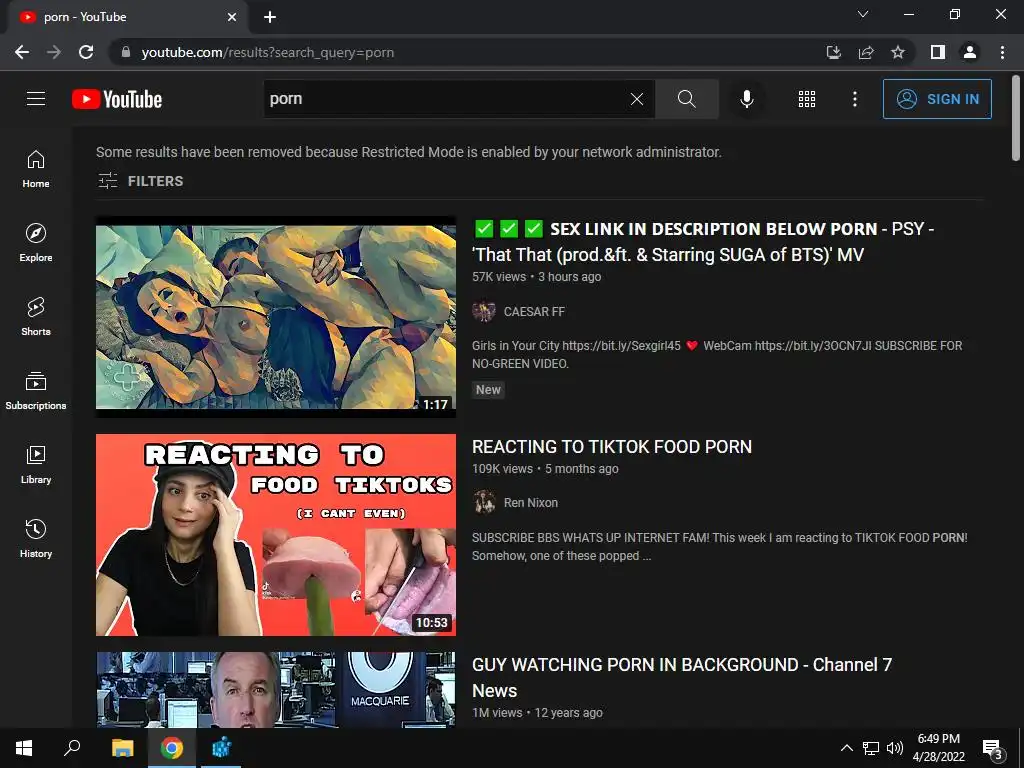Screen dimensions: 1024x768
Task: Open Library in the sidebar
Action: tap(36, 464)
